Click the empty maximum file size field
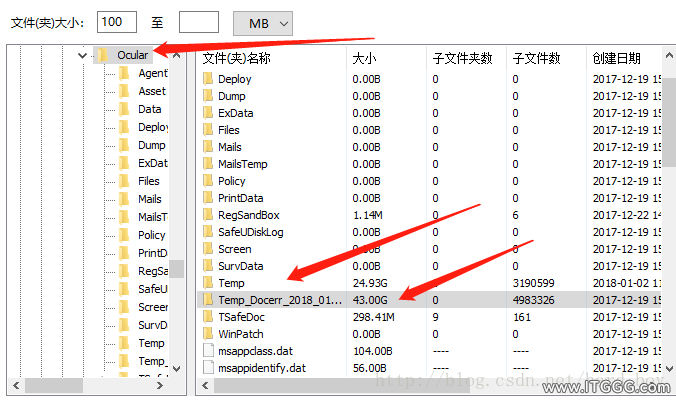The width and height of the screenshot is (676, 400). pyautogui.click(x=199, y=22)
